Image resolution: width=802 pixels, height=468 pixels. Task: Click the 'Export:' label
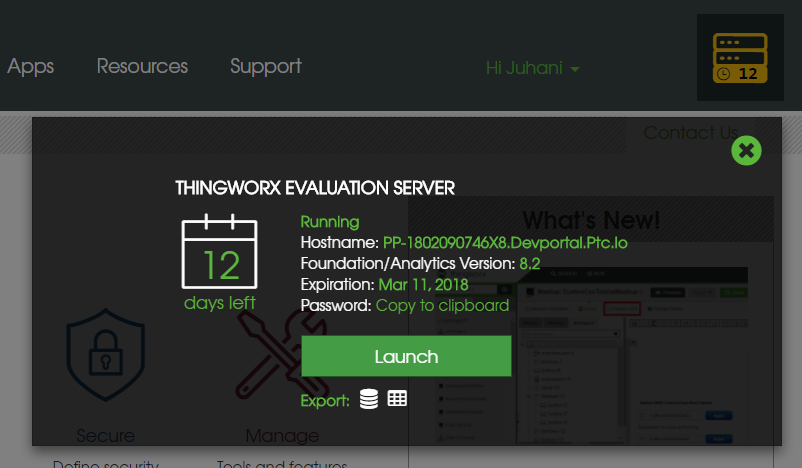(x=325, y=400)
